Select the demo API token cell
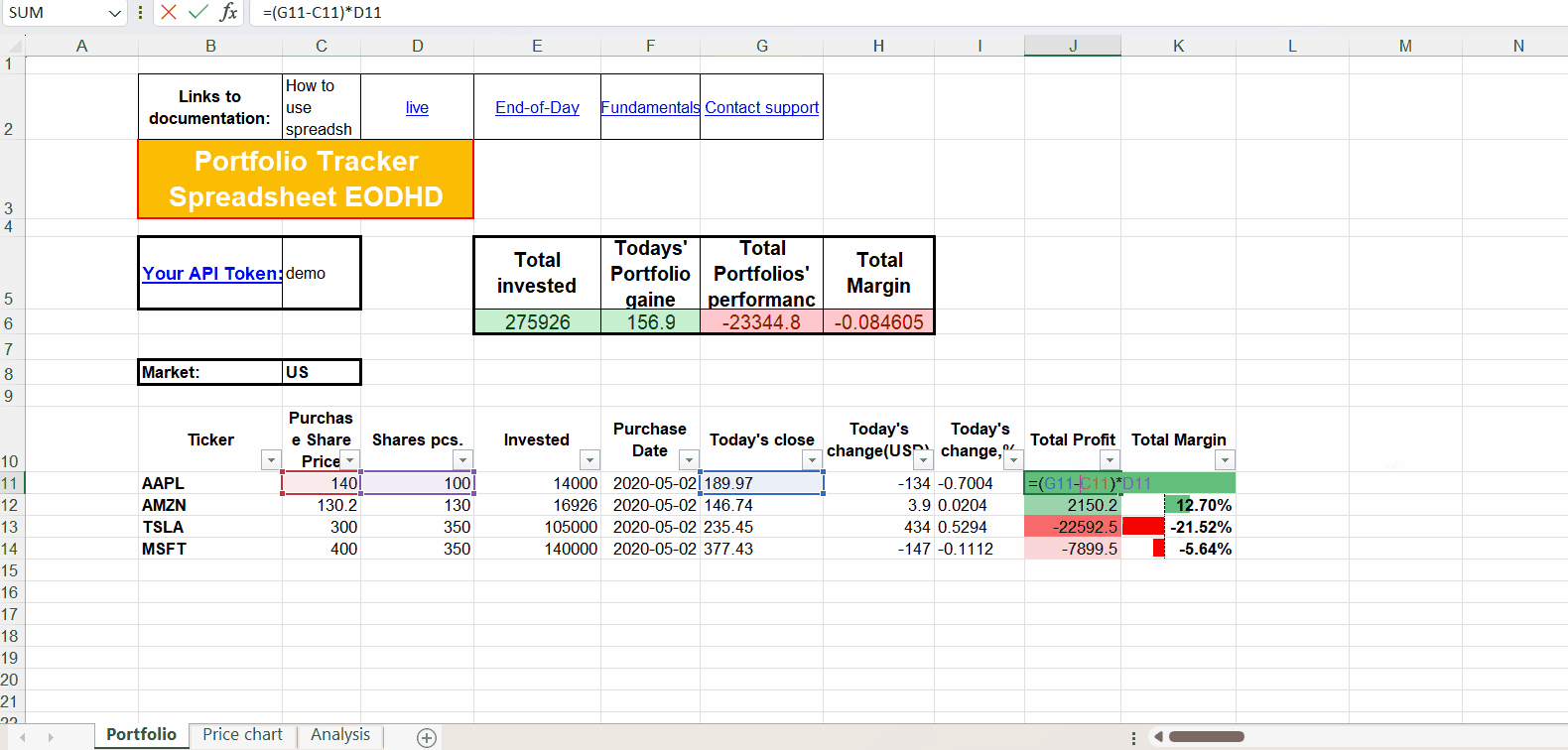The image size is (1568, 750). [322, 273]
